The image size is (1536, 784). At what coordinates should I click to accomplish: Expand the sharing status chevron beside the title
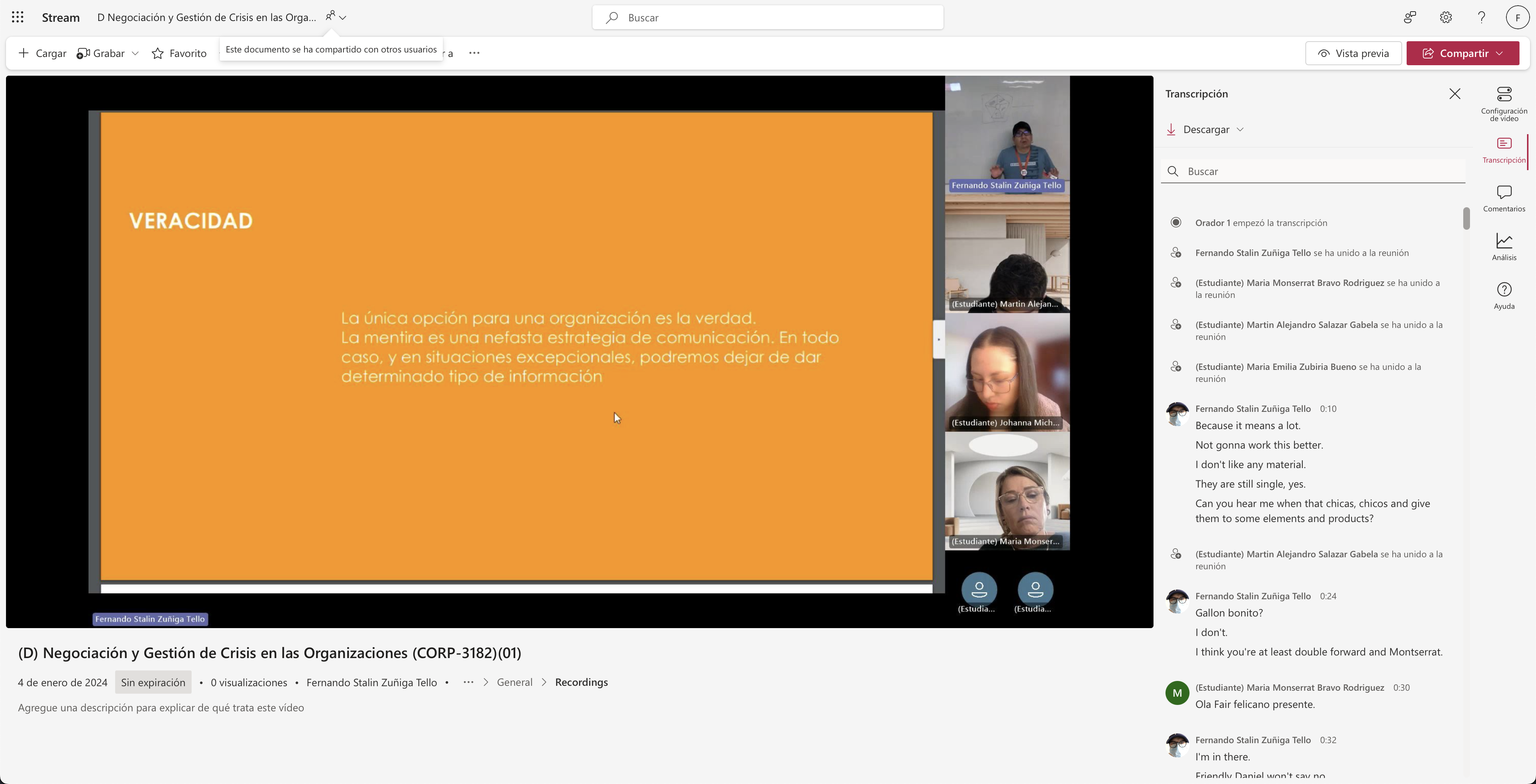coord(342,17)
